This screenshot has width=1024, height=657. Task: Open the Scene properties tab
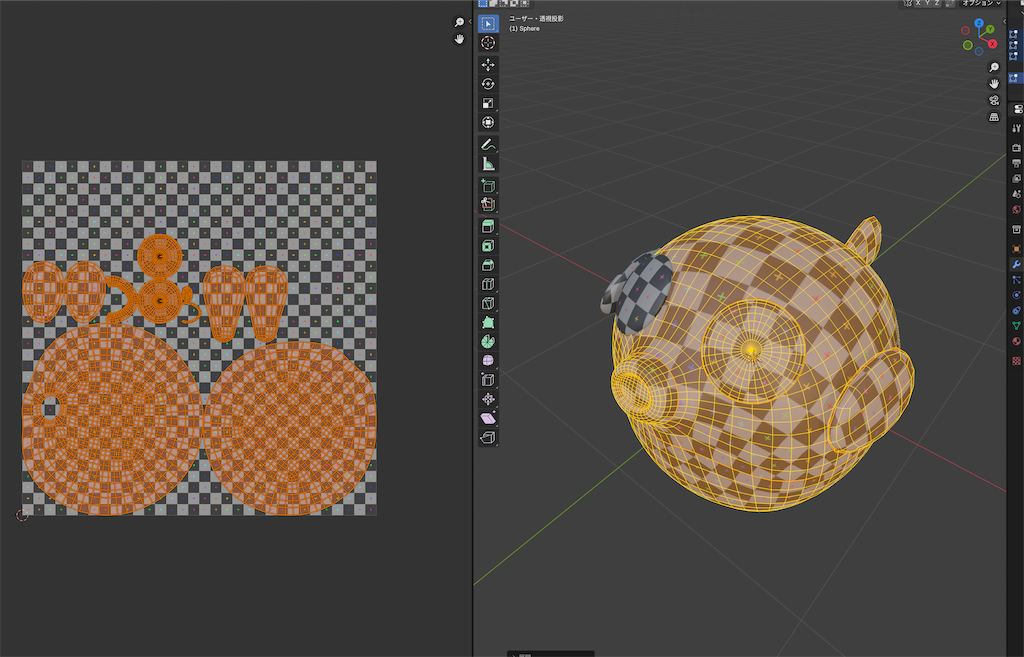coord(1016,194)
